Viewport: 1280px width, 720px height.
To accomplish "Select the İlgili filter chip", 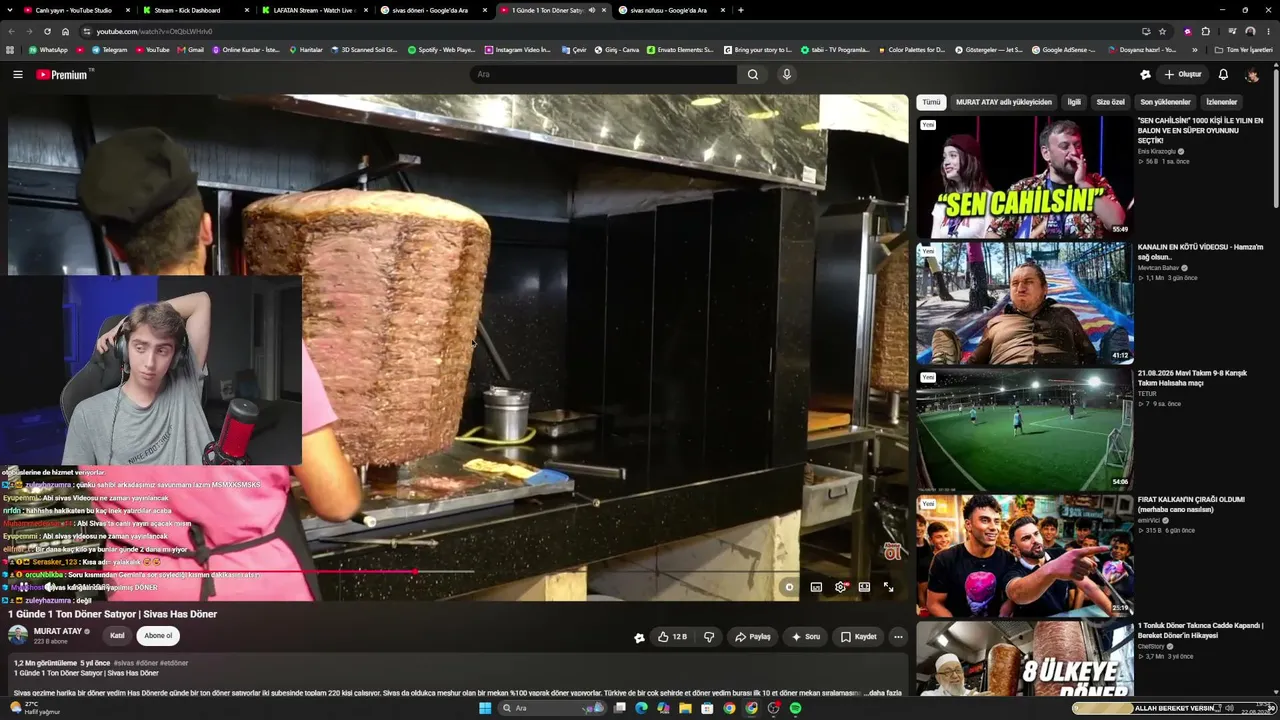I will pyautogui.click(x=1074, y=102).
